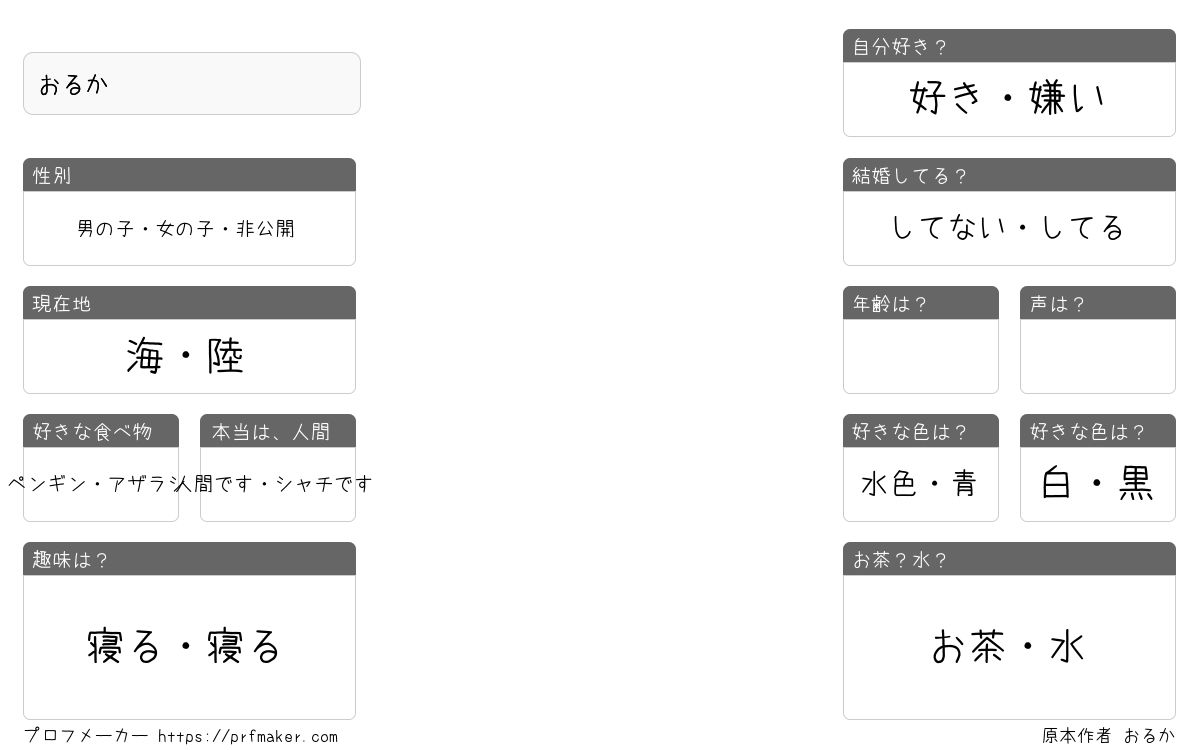1200x750 pixels.
Task: Click the 本当は、人間 header
Action: click(x=278, y=431)
